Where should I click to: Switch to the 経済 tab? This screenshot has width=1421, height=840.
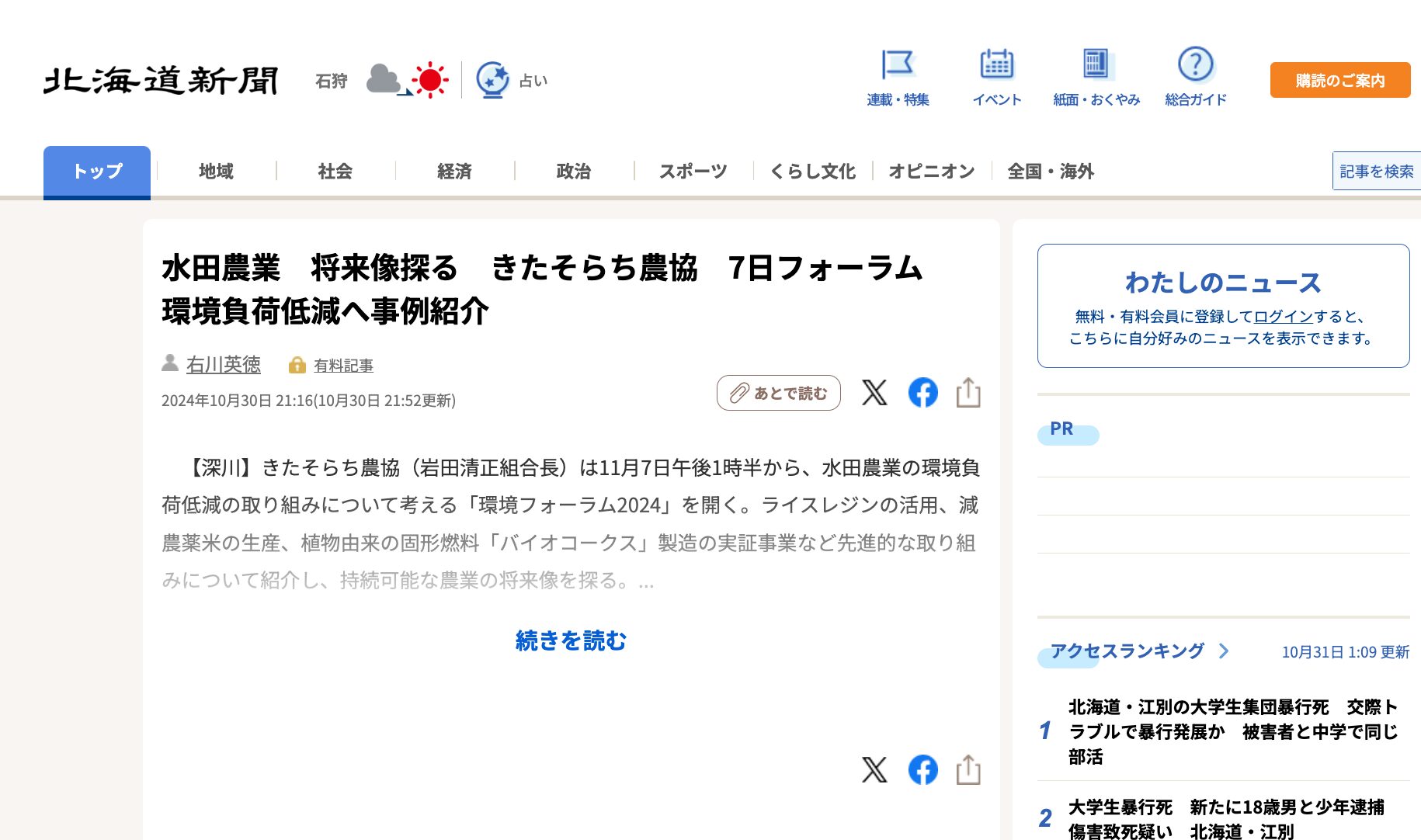tap(455, 172)
